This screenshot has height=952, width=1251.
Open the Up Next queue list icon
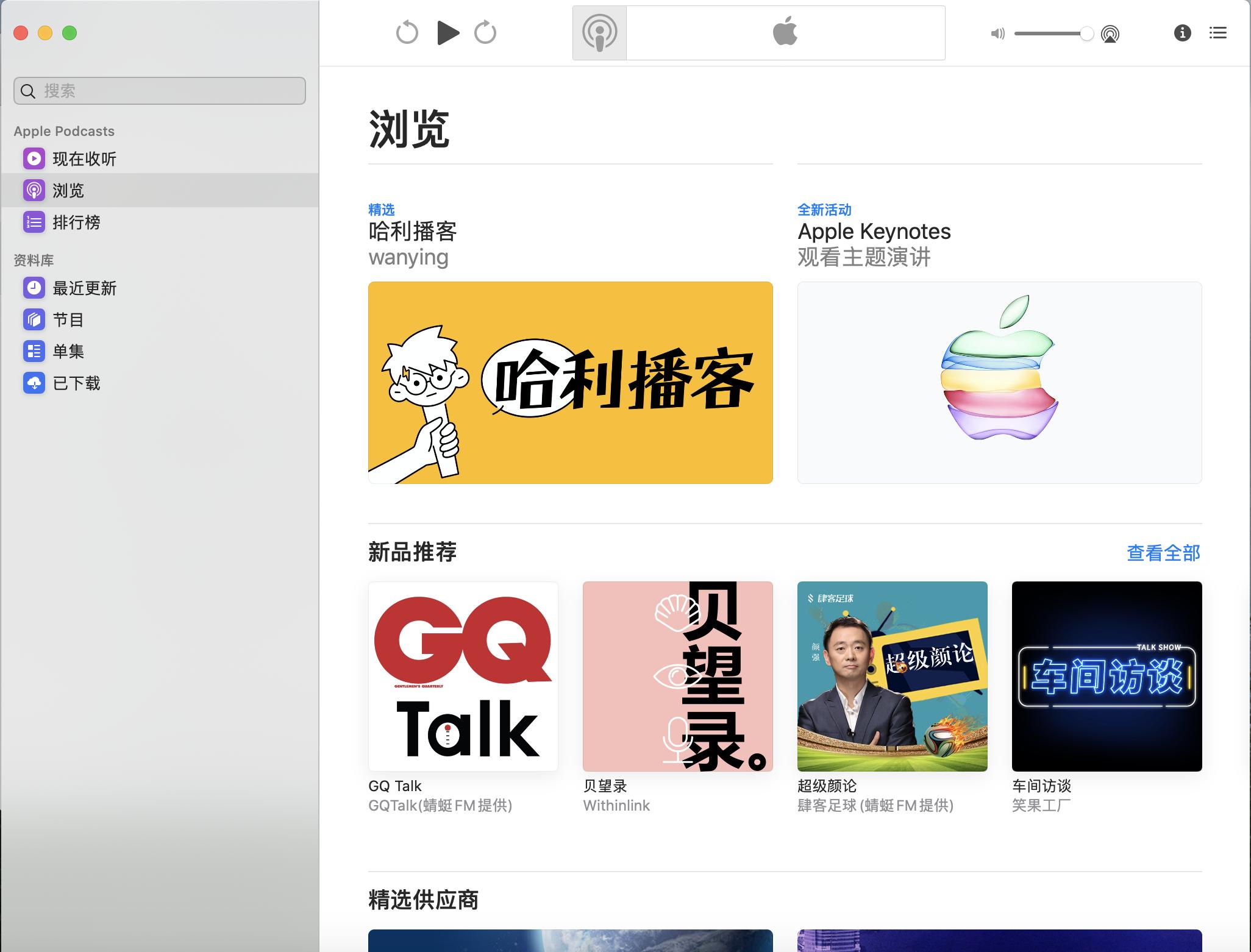pos(1219,33)
